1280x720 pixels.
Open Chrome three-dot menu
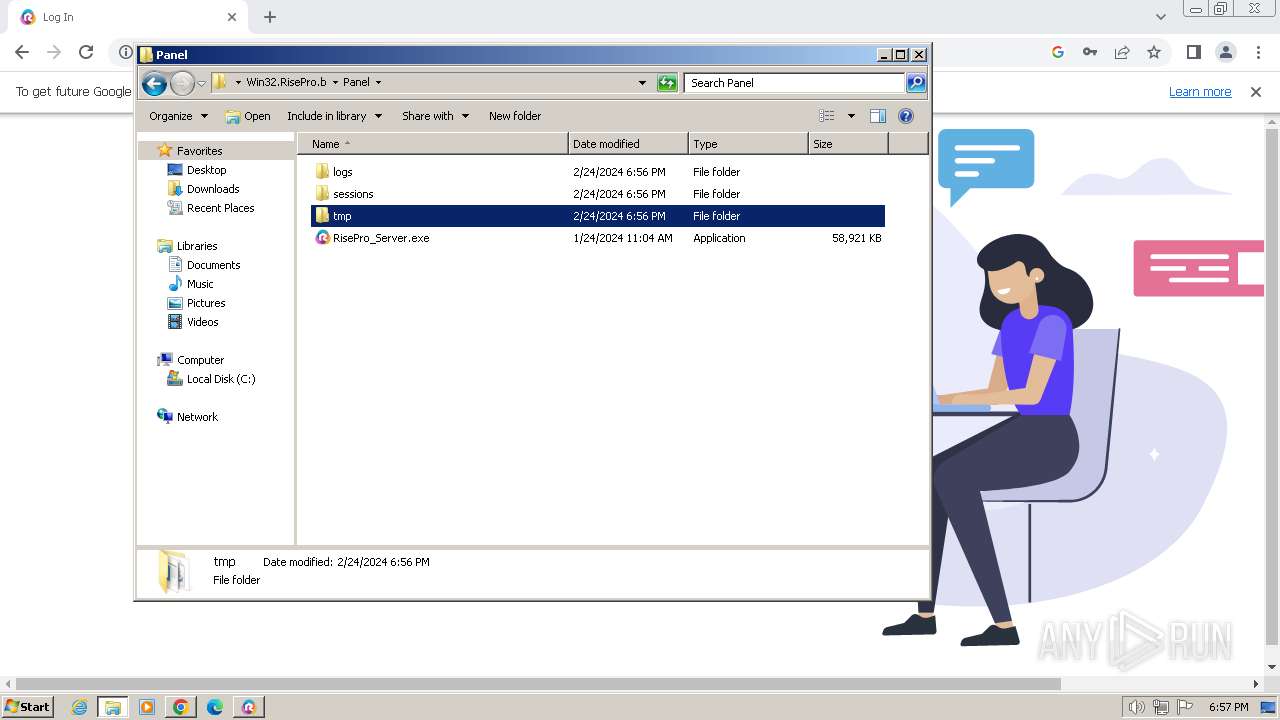point(1259,52)
